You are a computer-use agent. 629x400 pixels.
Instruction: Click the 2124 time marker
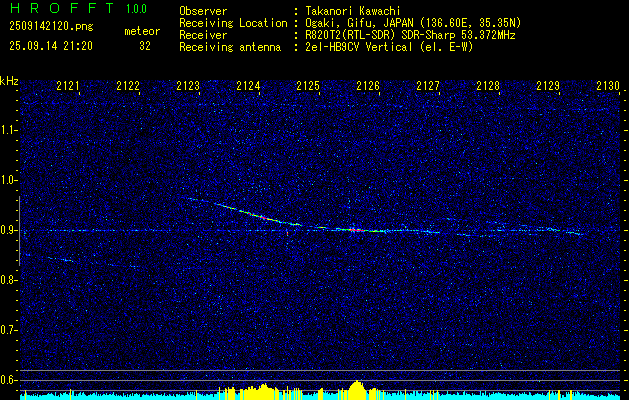[x=248, y=85]
